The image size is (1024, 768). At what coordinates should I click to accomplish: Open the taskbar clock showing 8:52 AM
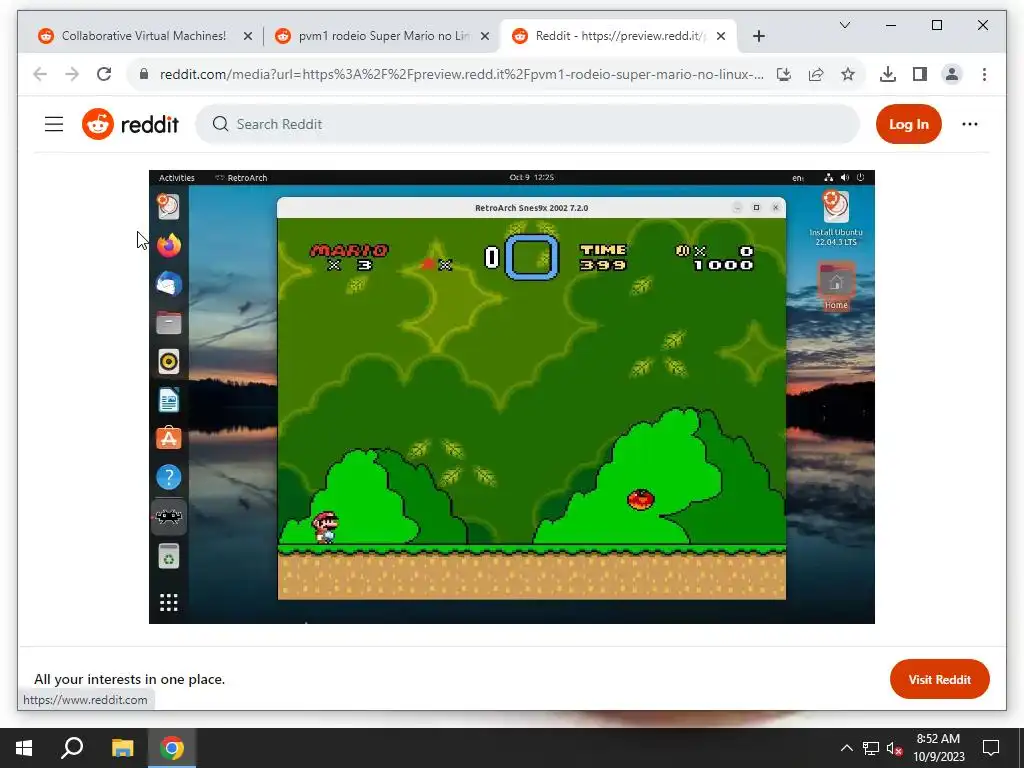tap(938, 748)
